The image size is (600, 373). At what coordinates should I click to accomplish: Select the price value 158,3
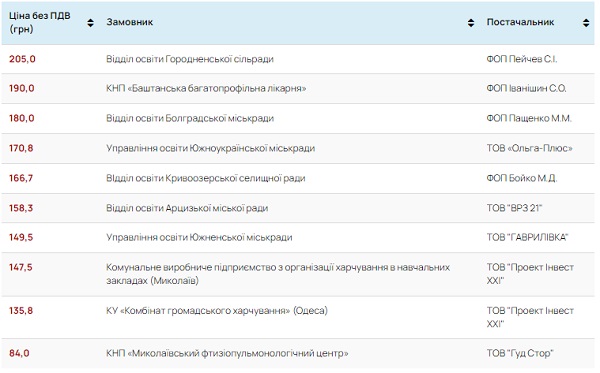click(21, 208)
